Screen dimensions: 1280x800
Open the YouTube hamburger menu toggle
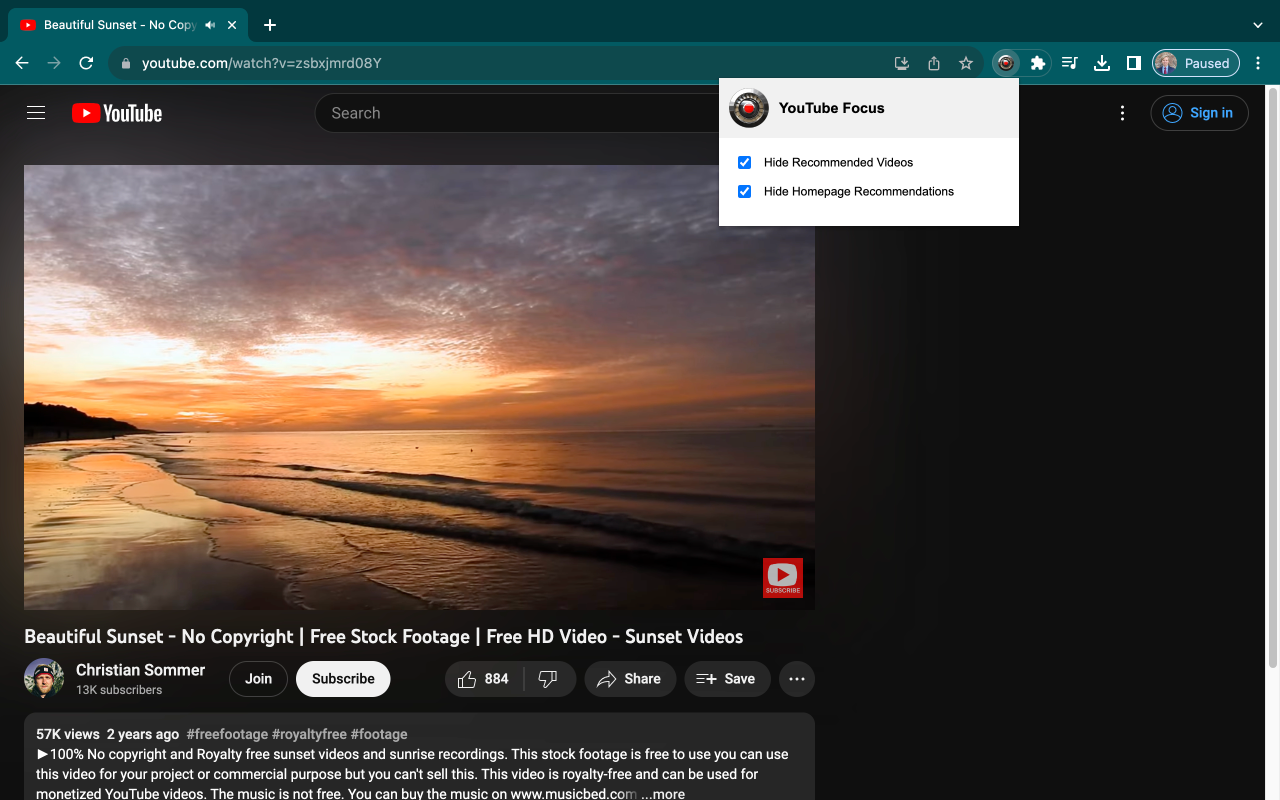point(36,112)
